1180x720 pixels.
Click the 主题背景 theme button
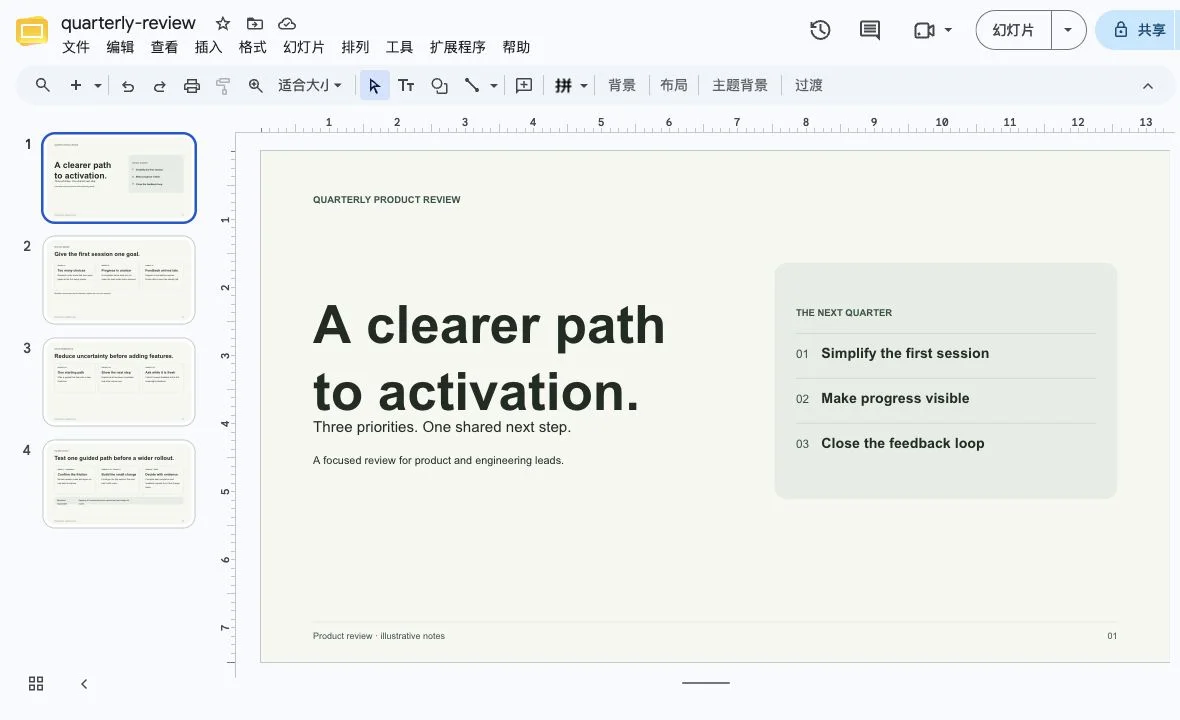(x=740, y=86)
